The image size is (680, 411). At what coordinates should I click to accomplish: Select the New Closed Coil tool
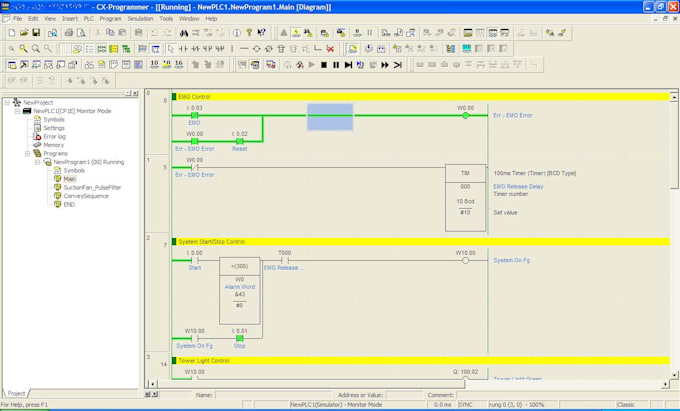coord(268,49)
